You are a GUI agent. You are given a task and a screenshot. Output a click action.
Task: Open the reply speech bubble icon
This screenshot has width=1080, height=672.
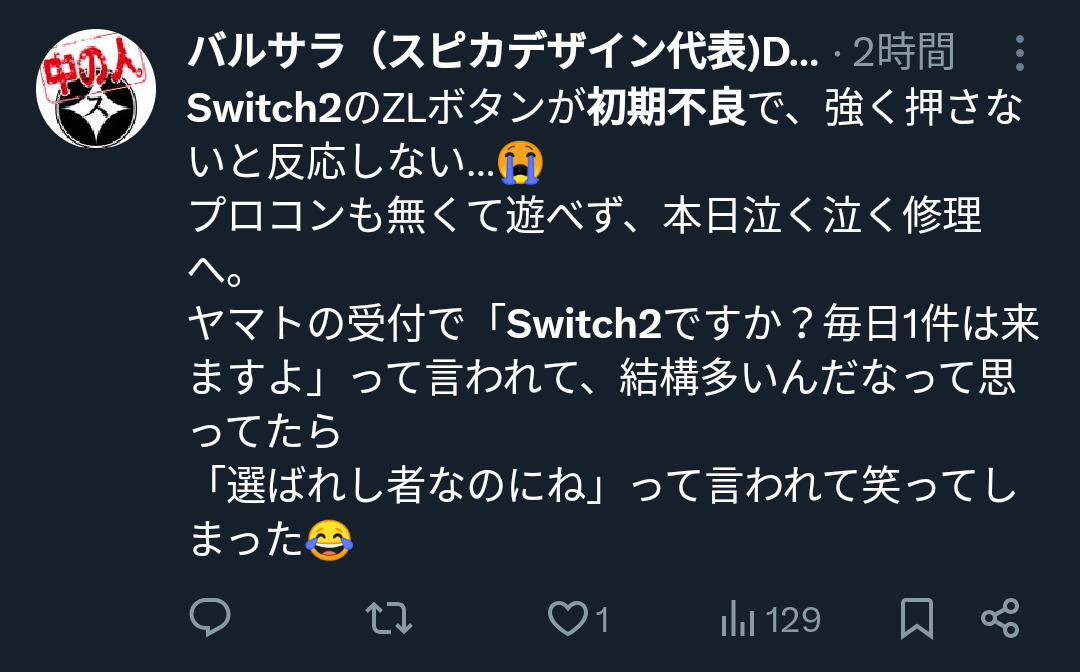[x=210, y=618]
